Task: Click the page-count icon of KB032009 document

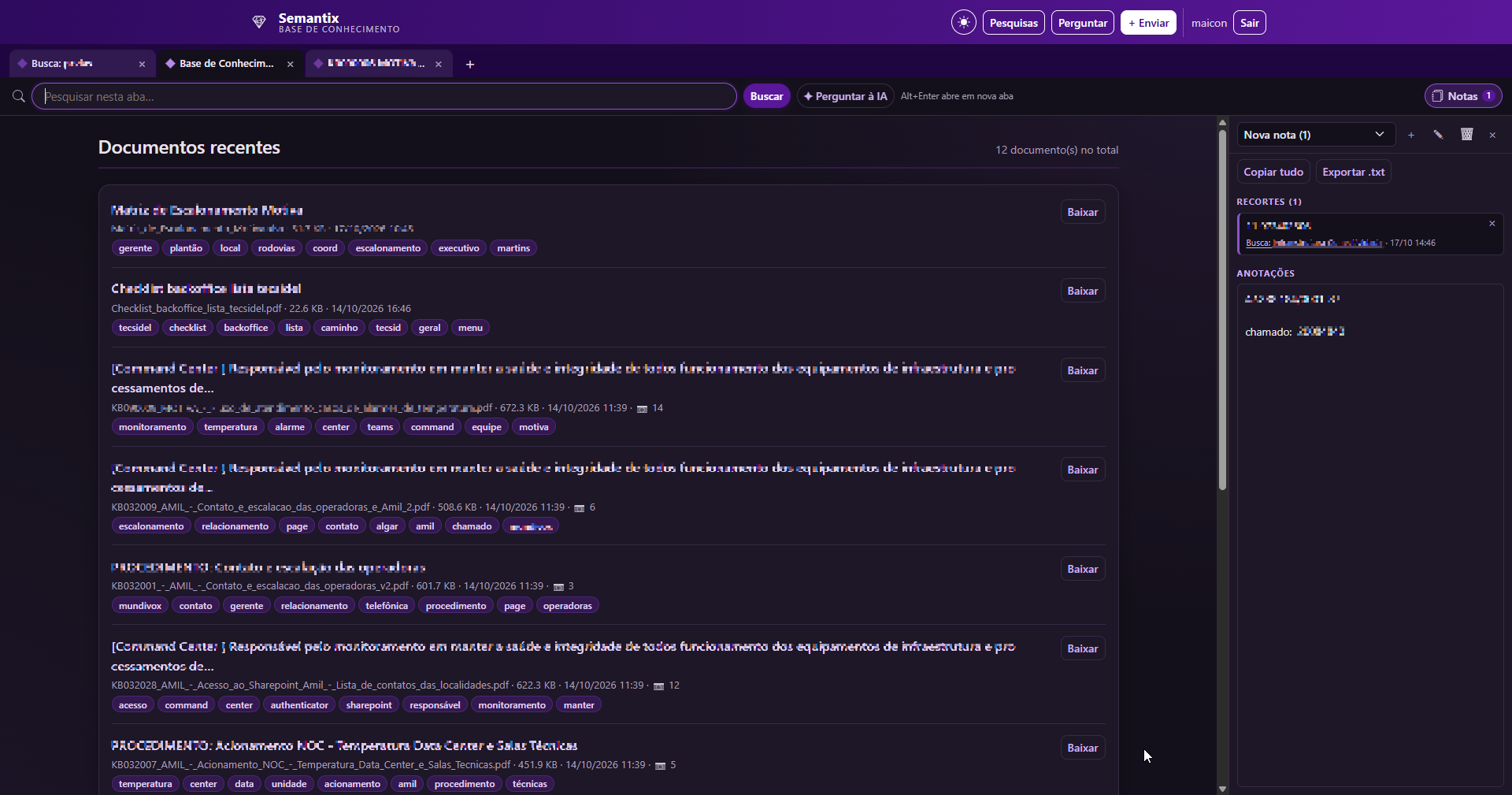Action: 579,508
